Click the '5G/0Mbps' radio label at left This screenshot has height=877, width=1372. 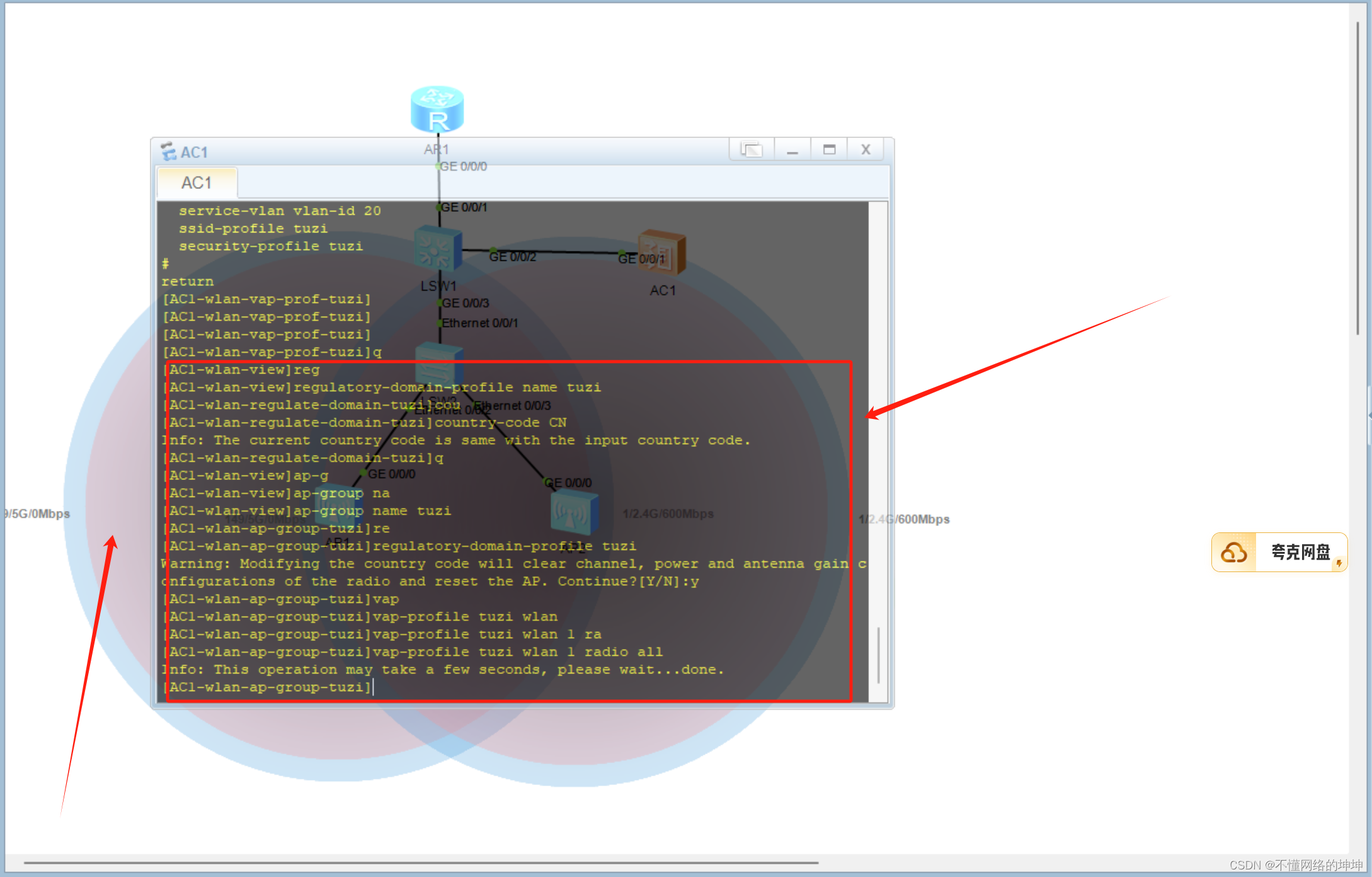point(37,513)
